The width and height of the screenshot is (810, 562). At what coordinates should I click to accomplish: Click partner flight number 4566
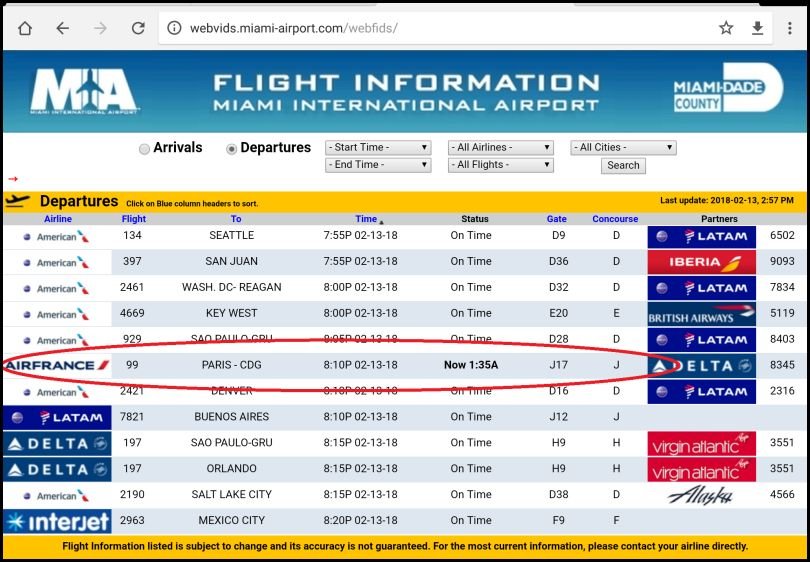pyautogui.click(x=782, y=494)
